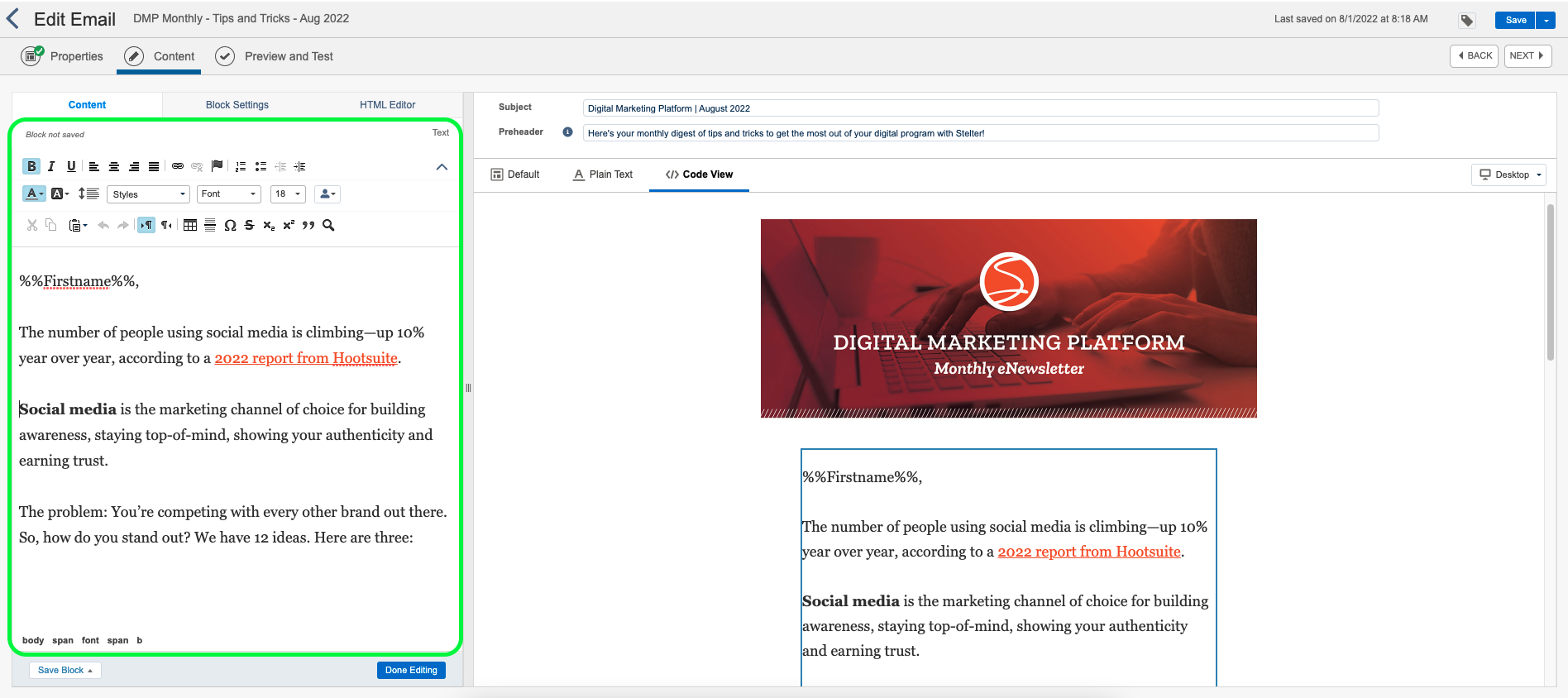Image resolution: width=1568 pixels, height=698 pixels.
Task: Open the text color picker
Action: point(34,194)
